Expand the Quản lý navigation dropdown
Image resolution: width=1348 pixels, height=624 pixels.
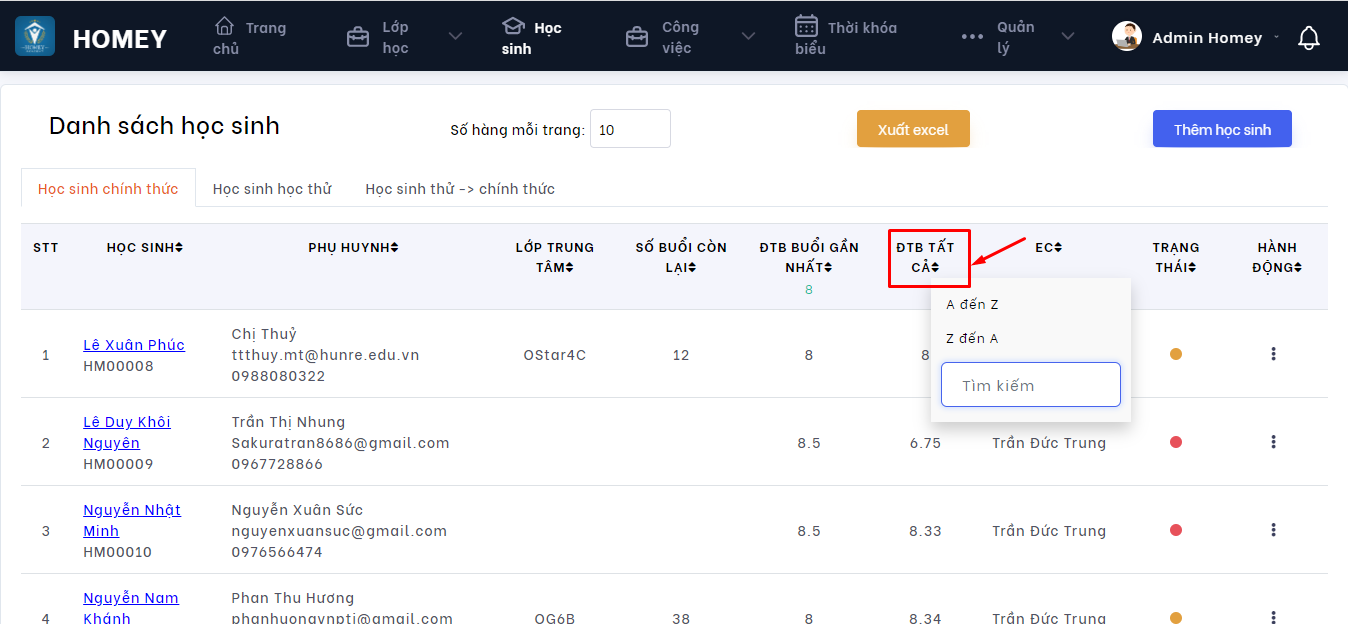click(1067, 37)
